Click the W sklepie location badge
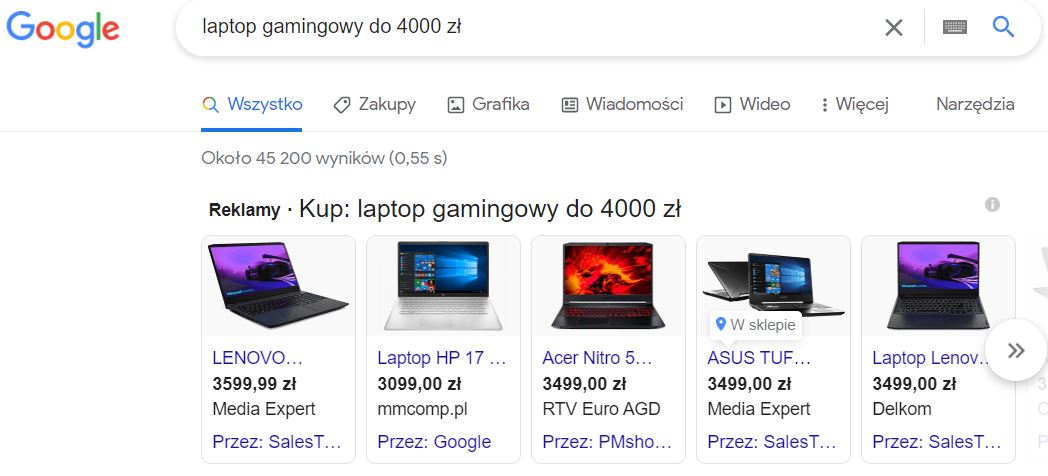 point(755,325)
